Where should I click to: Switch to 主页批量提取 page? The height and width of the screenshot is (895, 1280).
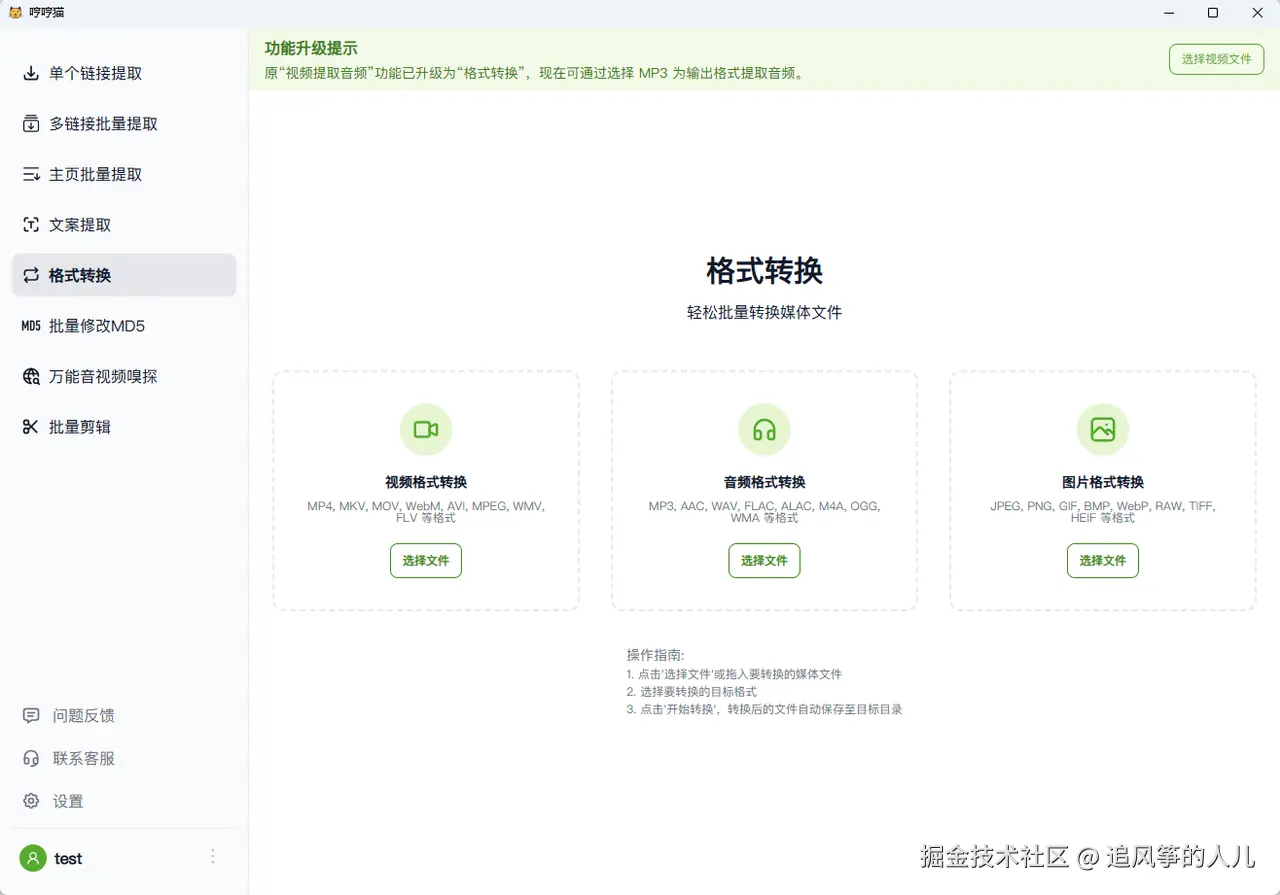124,174
